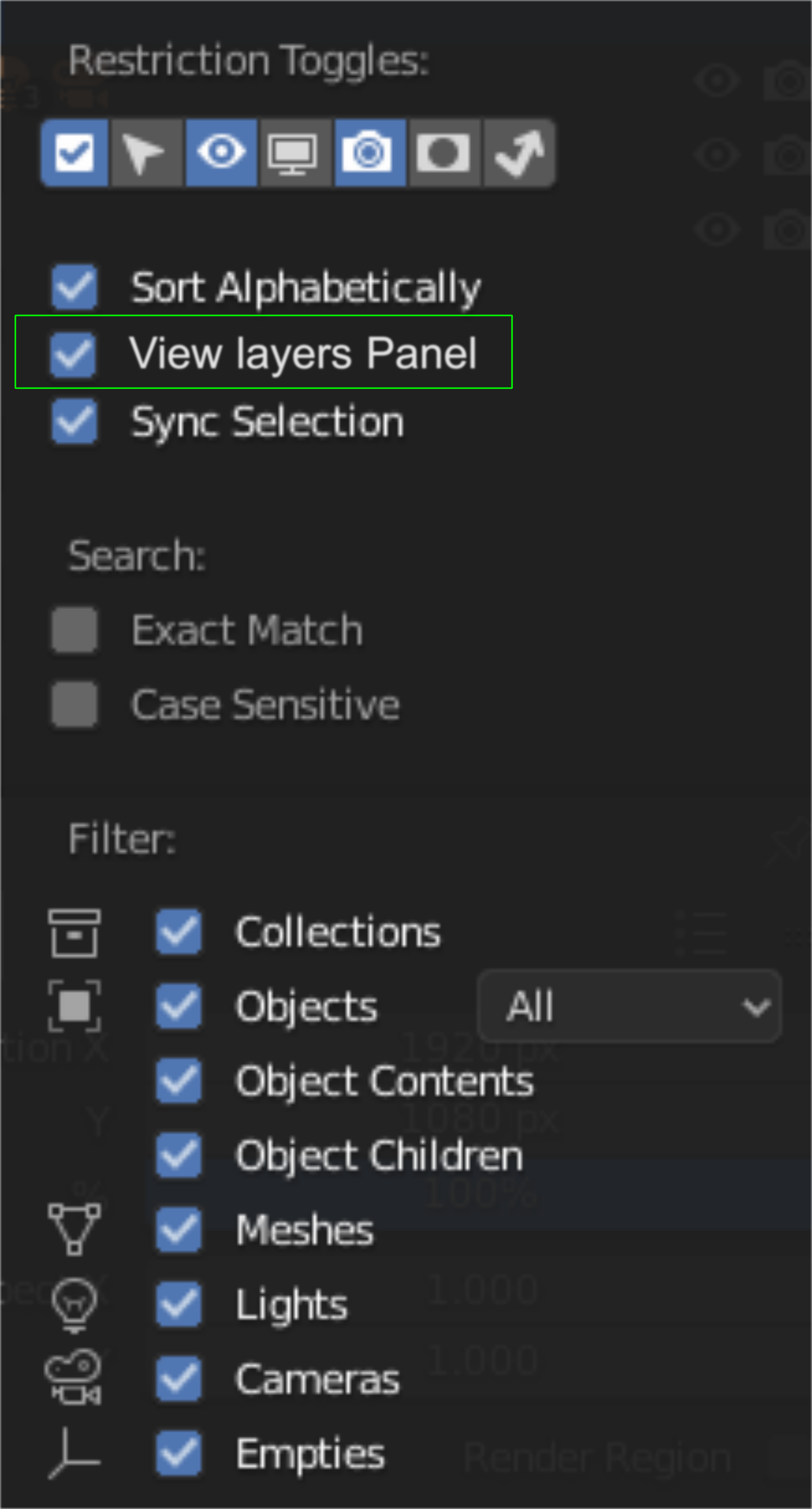Viewport: 812px width, 1509px height.
Task: Disable the View layers Panel checkbox
Action: tap(73, 354)
